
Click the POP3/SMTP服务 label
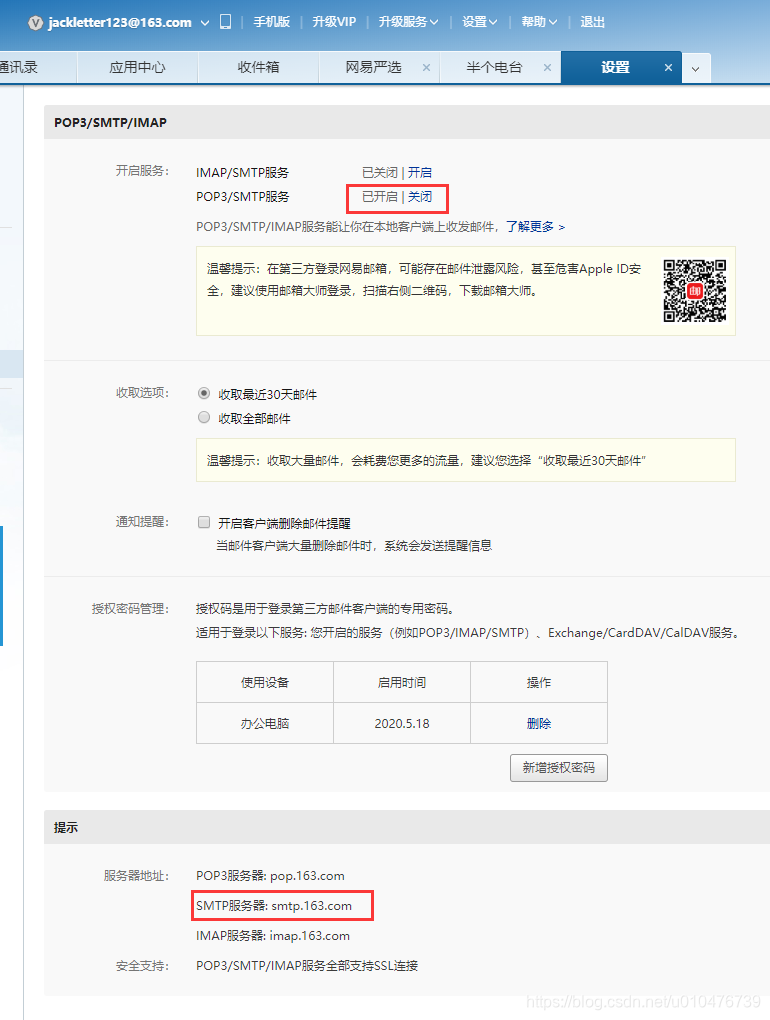tap(243, 196)
